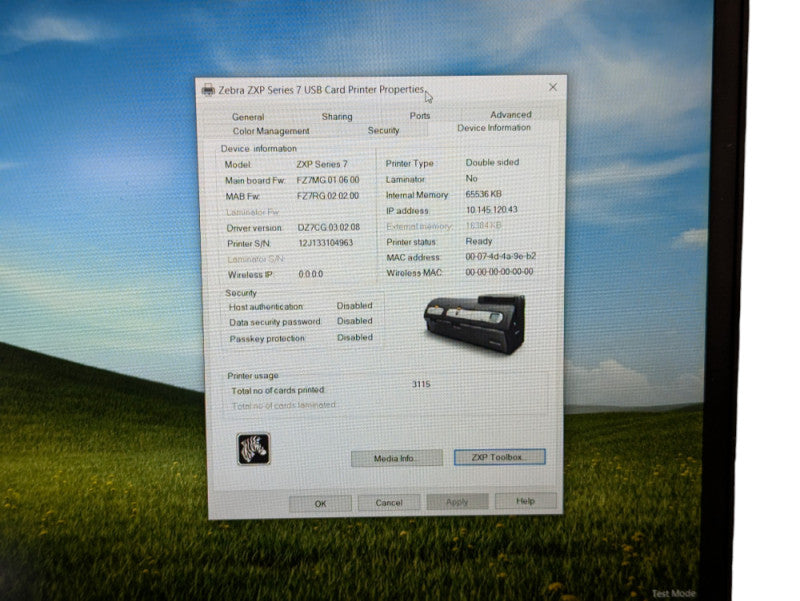
Task: Click Wireless IP value 0.0.0.0
Action: pos(311,274)
